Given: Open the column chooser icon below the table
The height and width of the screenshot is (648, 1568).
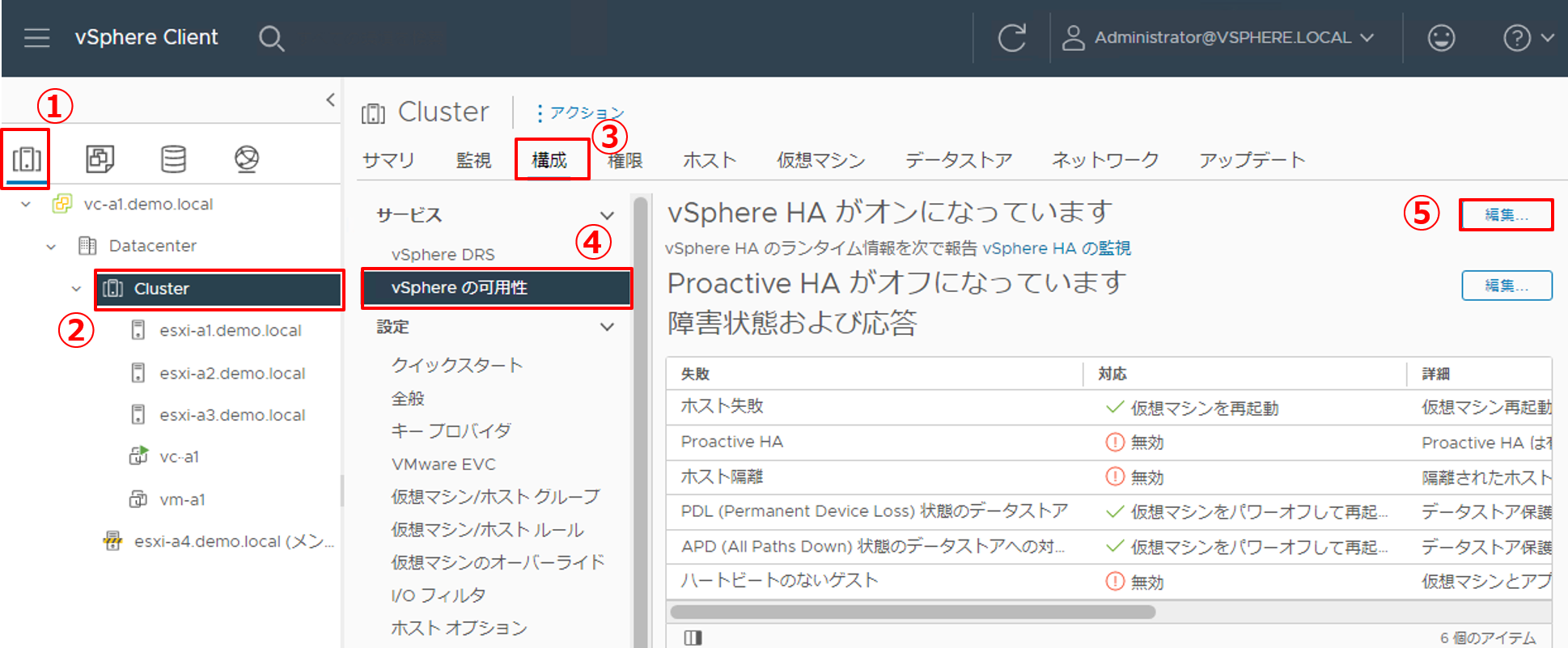Looking at the screenshot, I should click(693, 637).
